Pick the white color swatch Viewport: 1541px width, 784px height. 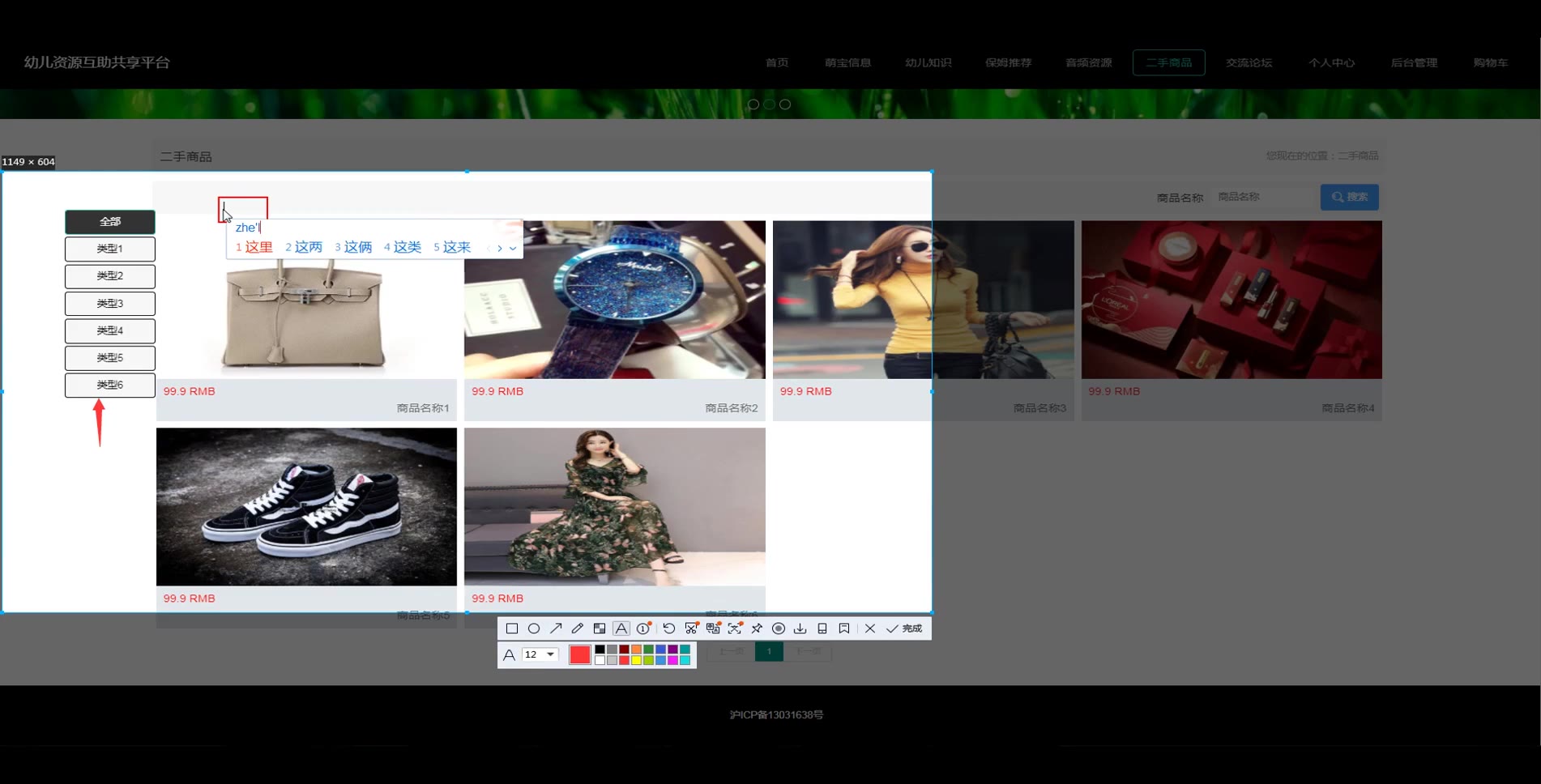coord(600,660)
